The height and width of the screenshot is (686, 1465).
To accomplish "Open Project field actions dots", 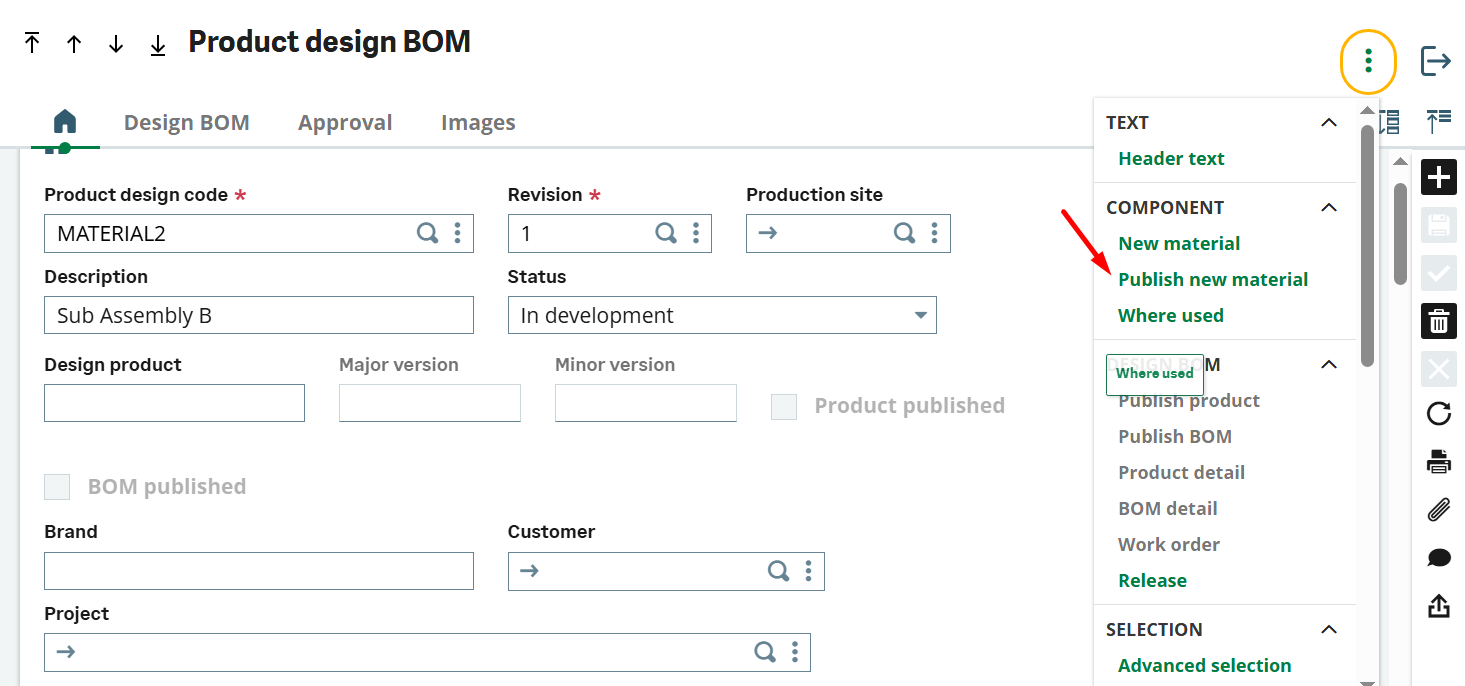I will (794, 652).
